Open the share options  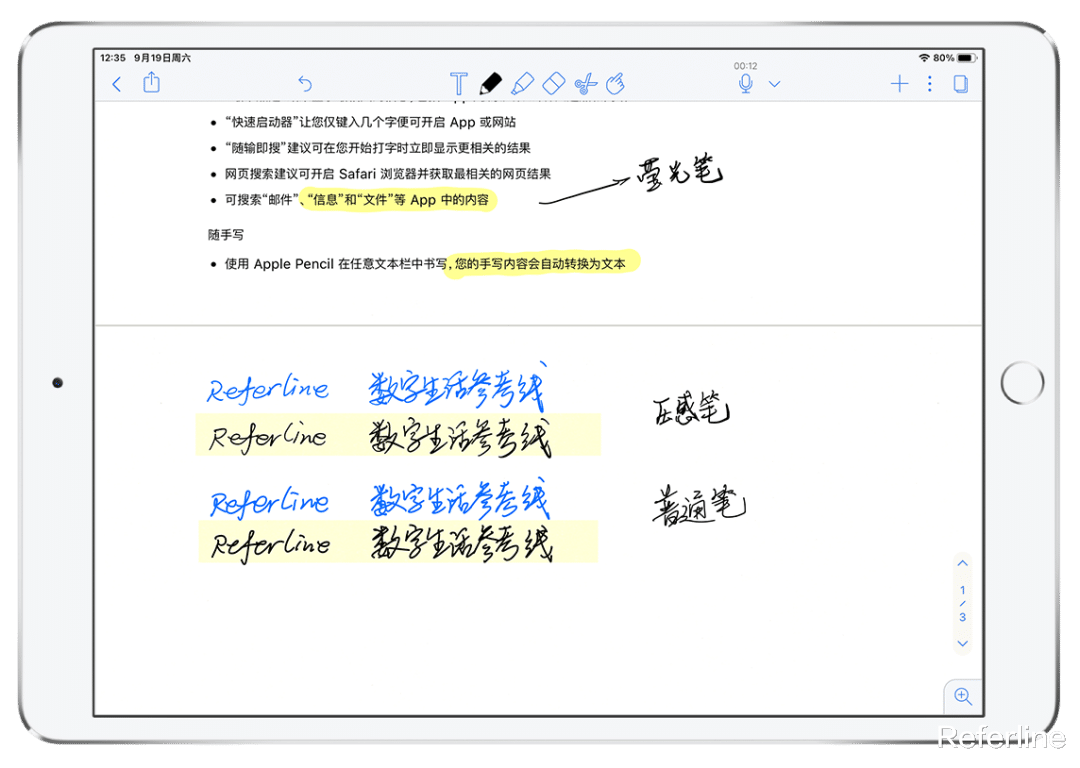click(152, 84)
